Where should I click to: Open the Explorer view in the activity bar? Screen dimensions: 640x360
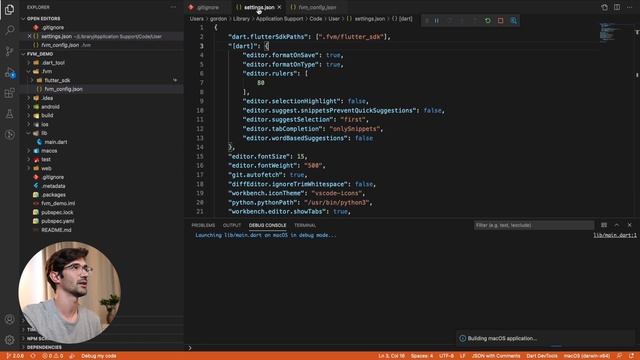point(9,9)
